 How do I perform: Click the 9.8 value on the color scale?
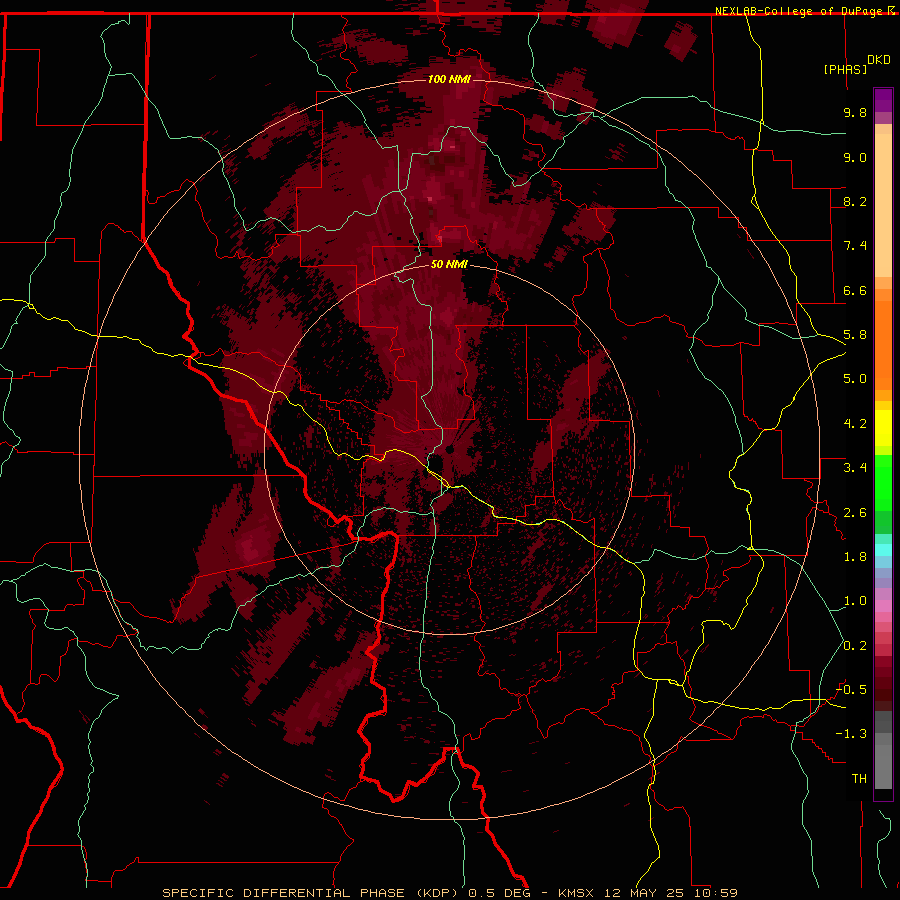point(855,112)
